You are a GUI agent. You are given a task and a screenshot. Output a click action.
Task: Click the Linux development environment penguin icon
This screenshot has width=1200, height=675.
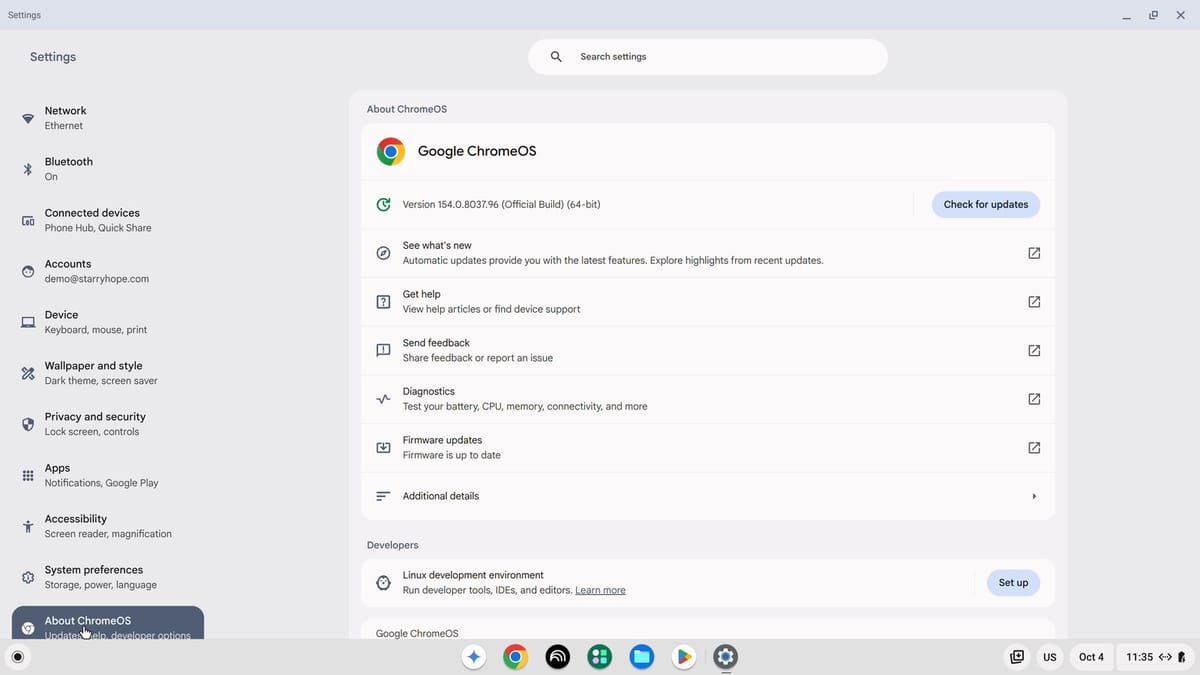[x=383, y=583]
